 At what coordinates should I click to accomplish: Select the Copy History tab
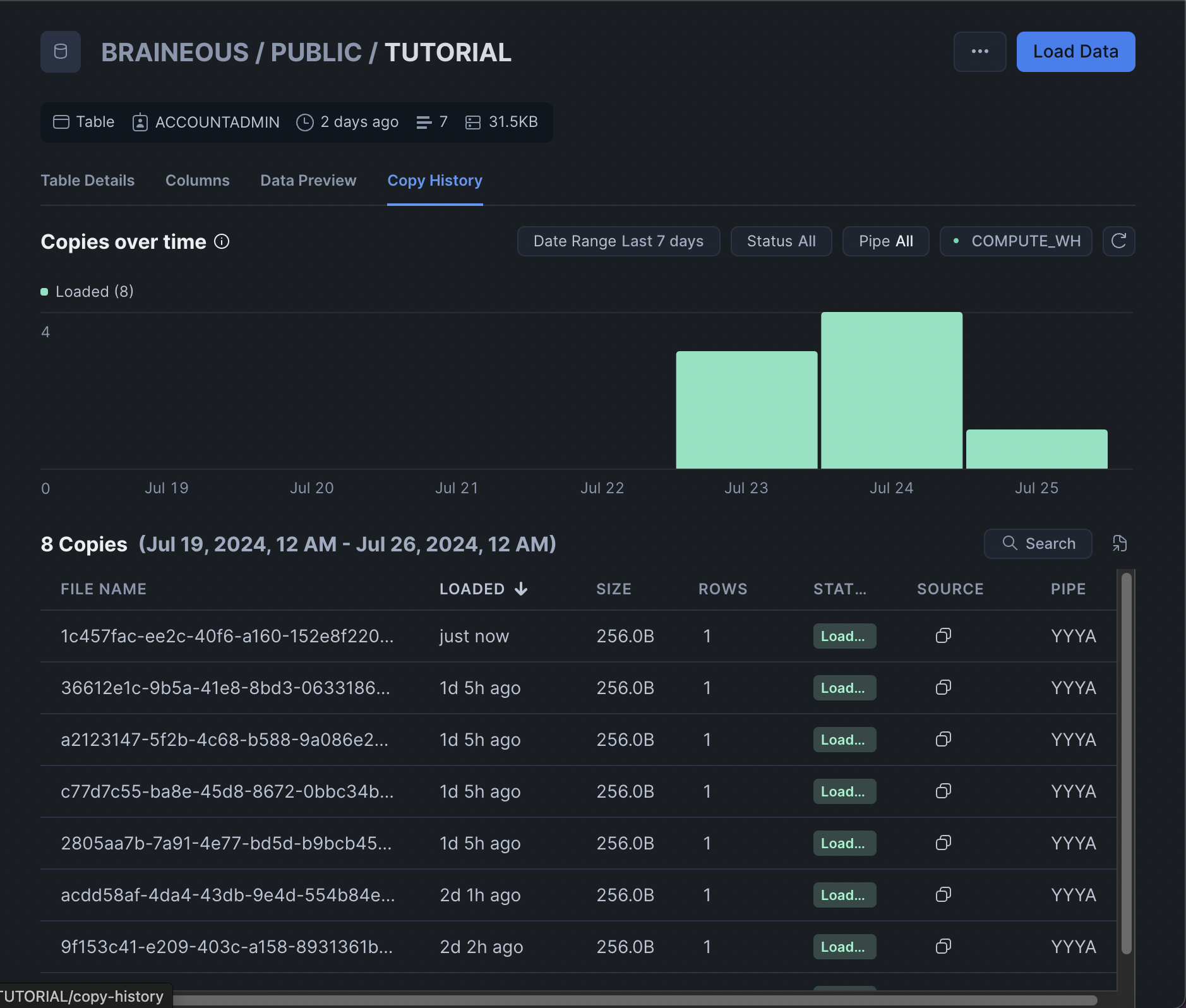434,181
